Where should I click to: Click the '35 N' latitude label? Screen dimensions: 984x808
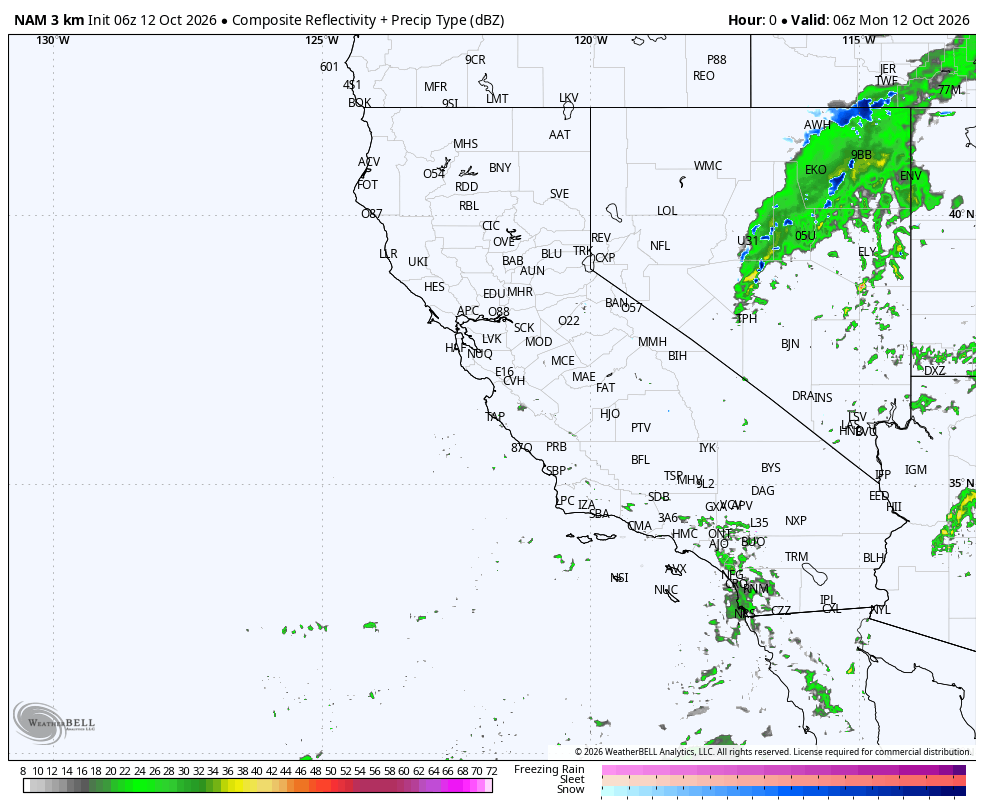[961, 483]
